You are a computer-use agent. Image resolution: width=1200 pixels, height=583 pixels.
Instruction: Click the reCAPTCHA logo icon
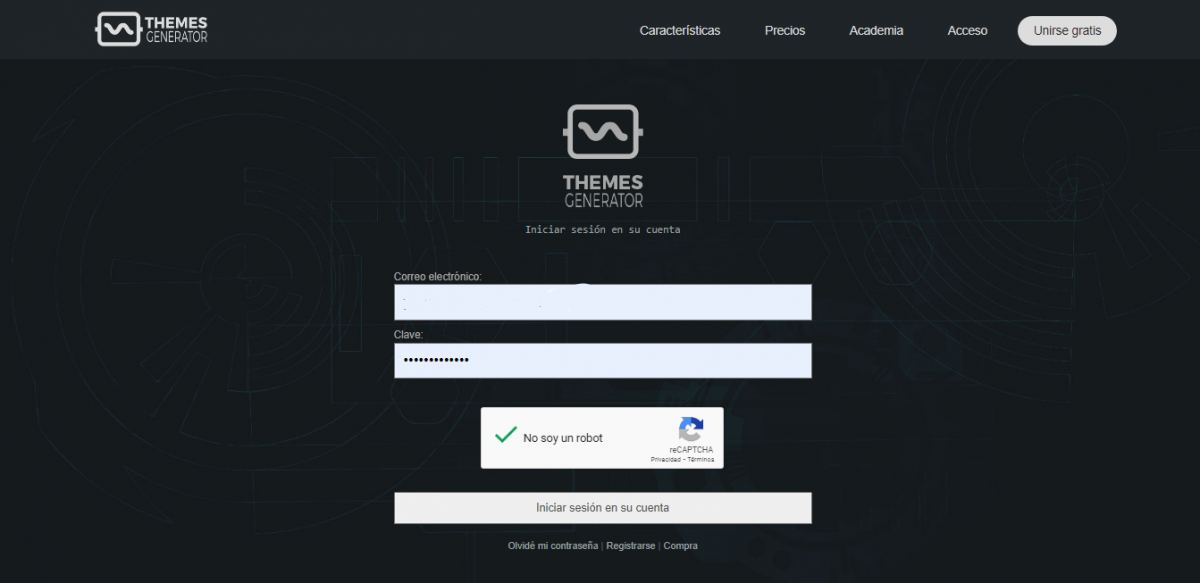pos(691,430)
